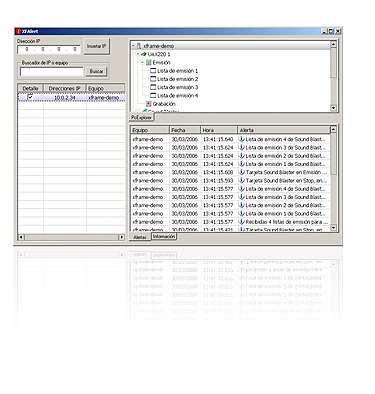Switch to the Información tab

pos(164,236)
